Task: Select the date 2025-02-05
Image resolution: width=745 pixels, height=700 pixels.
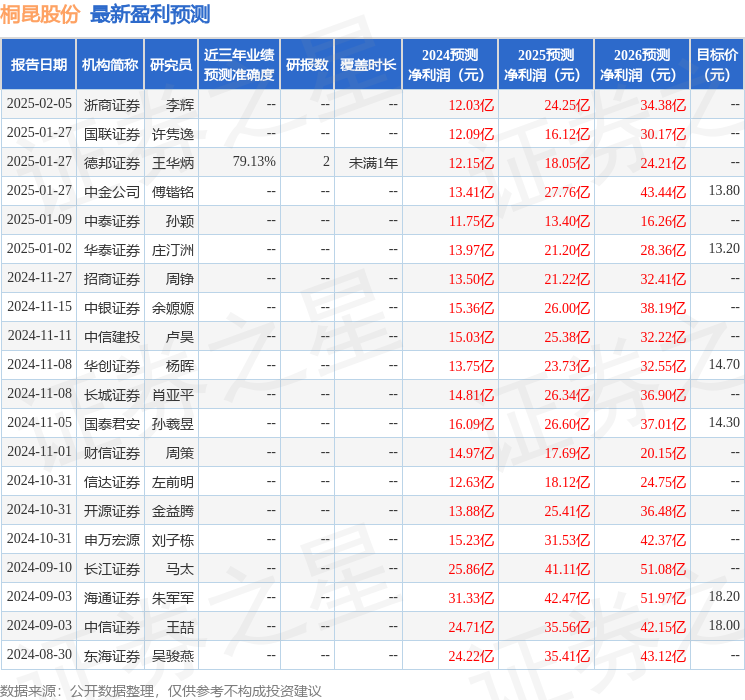Action: point(39,104)
